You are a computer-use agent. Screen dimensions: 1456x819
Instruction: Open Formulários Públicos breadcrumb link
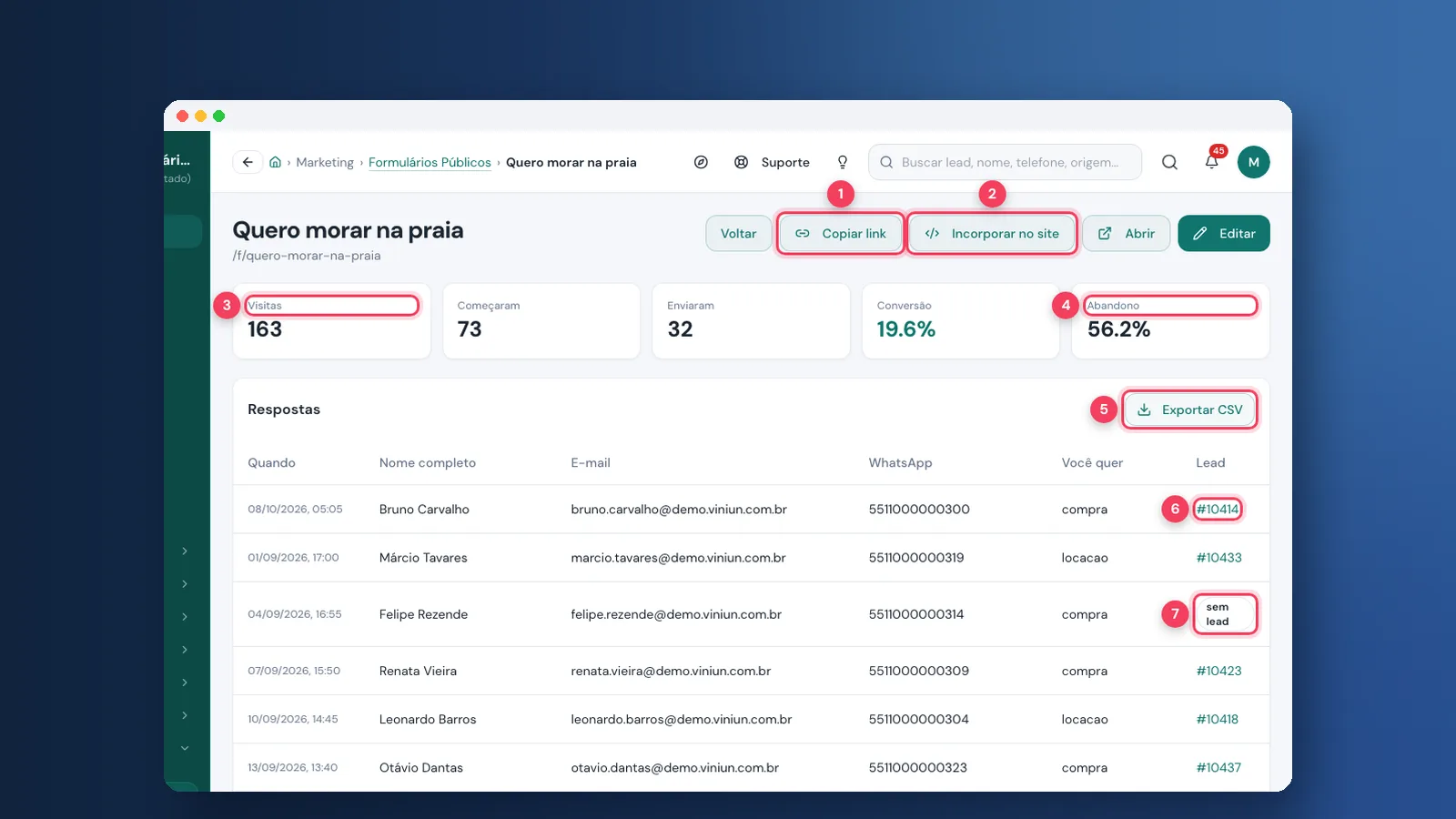430,162
